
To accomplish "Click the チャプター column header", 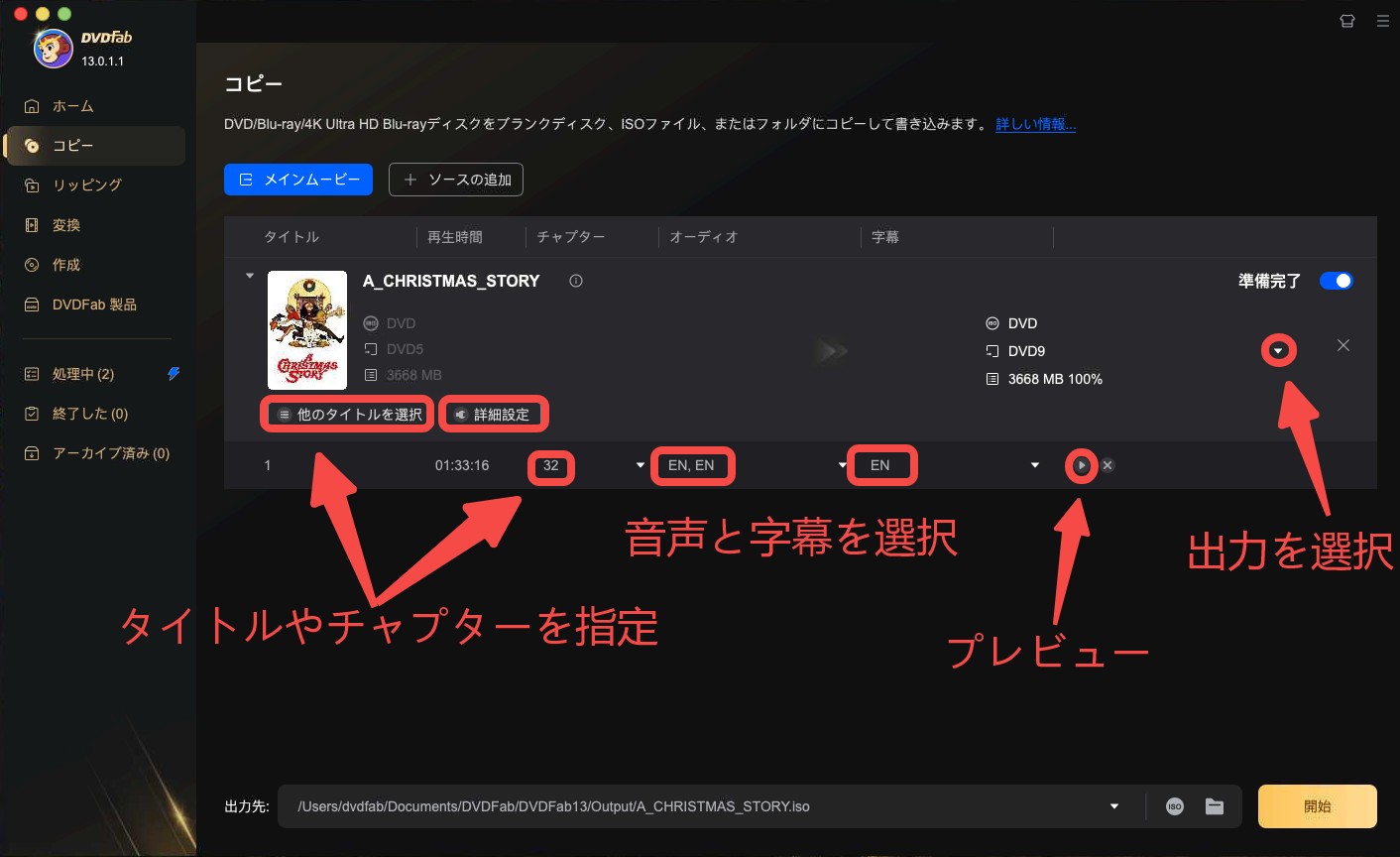I will (x=571, y=237).
